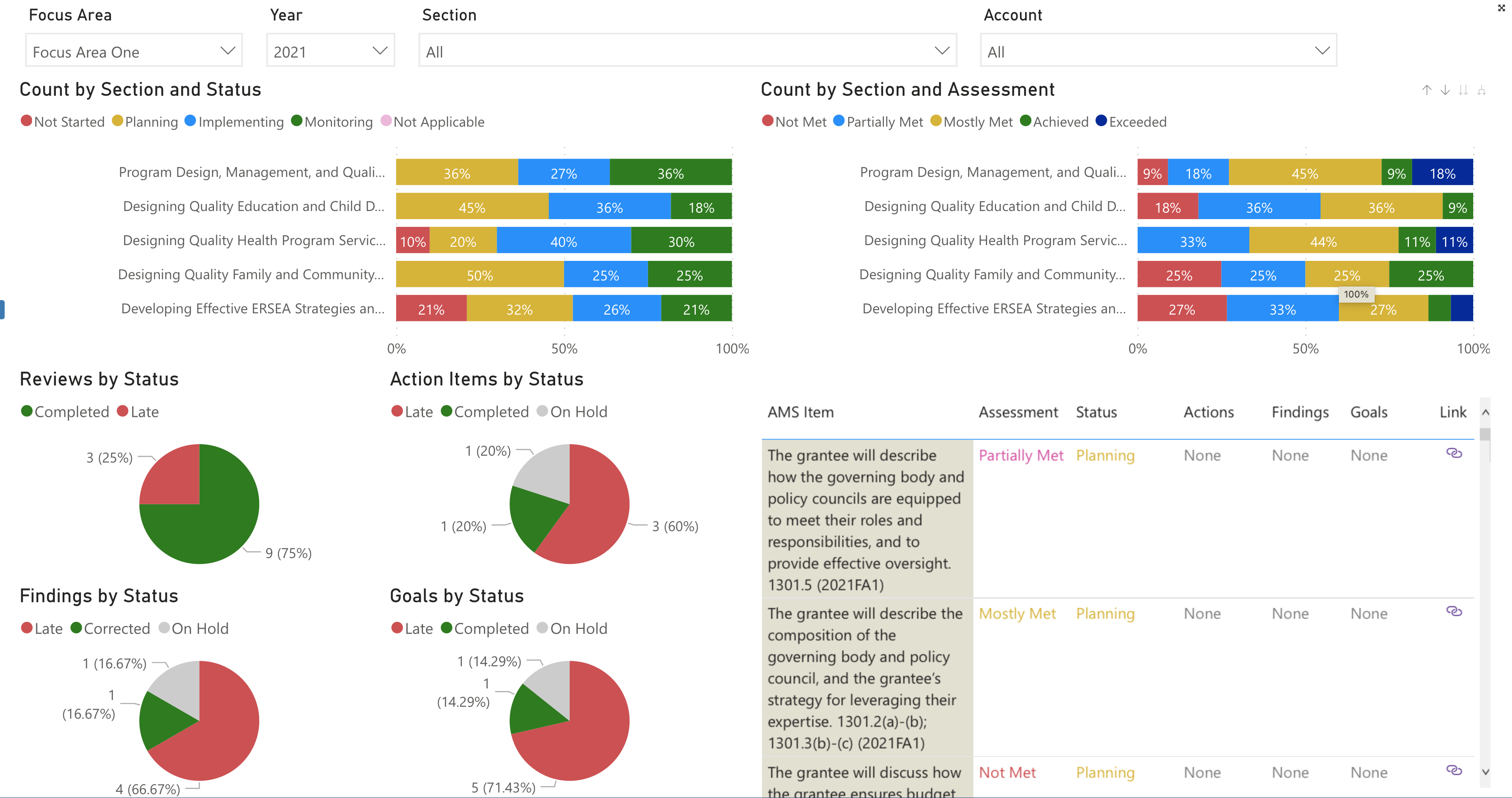Image resolution: width=1512 pixels, height=798 pixels.
Task: Sort table by AMS Item column
Action: tap(801, 412)
